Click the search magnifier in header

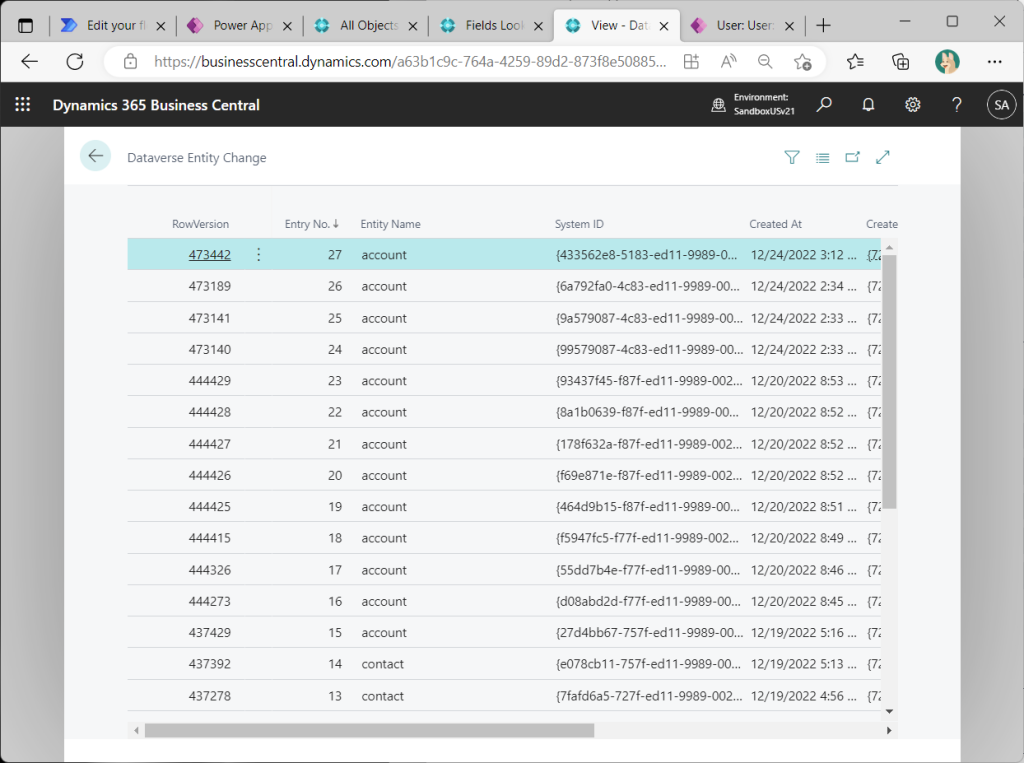(x=824, y=105)
